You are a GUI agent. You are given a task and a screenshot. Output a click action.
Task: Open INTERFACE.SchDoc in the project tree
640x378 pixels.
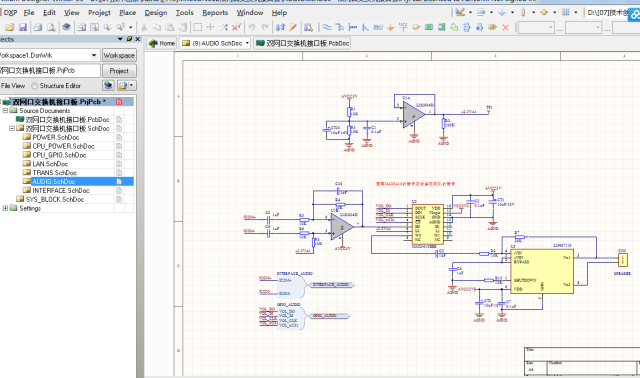(61, 191)
